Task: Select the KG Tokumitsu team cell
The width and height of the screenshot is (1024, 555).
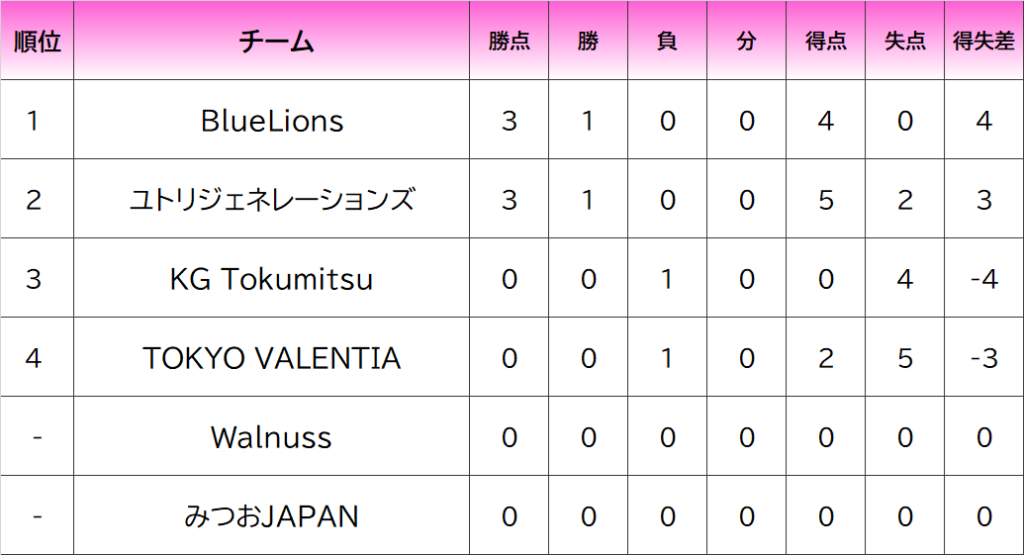Action: coord(272,279)
